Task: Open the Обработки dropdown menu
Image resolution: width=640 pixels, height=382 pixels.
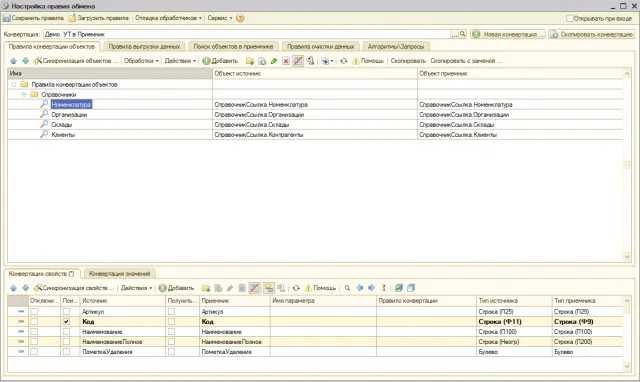Action: tap(141, 61)
